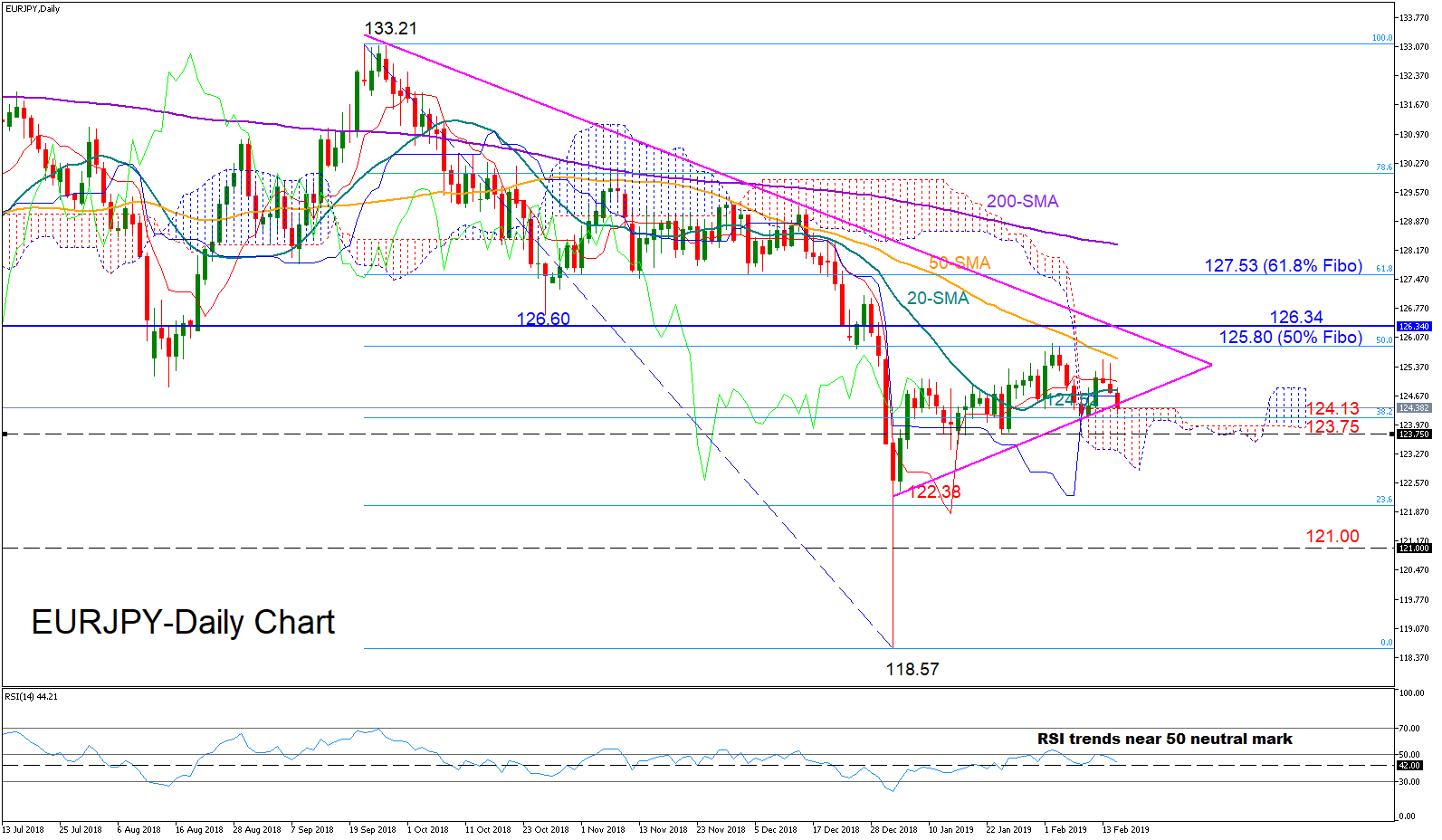This screenshot has width=1442, height=840.
Task: Select the 30.00 RSI scale value
Action: tap(1410, 781)
